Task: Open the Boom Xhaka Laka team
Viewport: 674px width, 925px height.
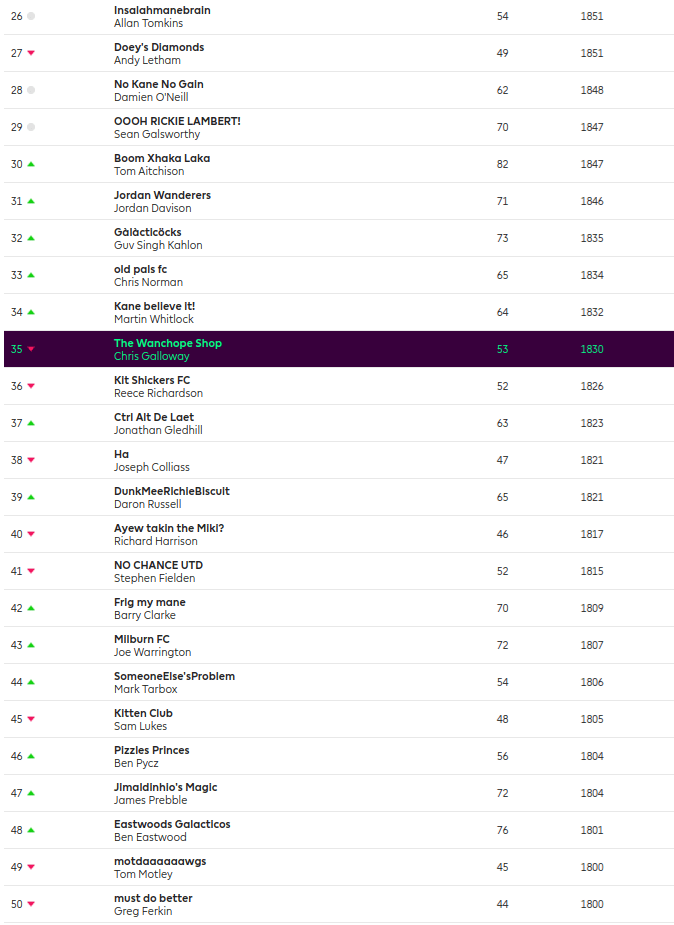Action: (162, 158)
